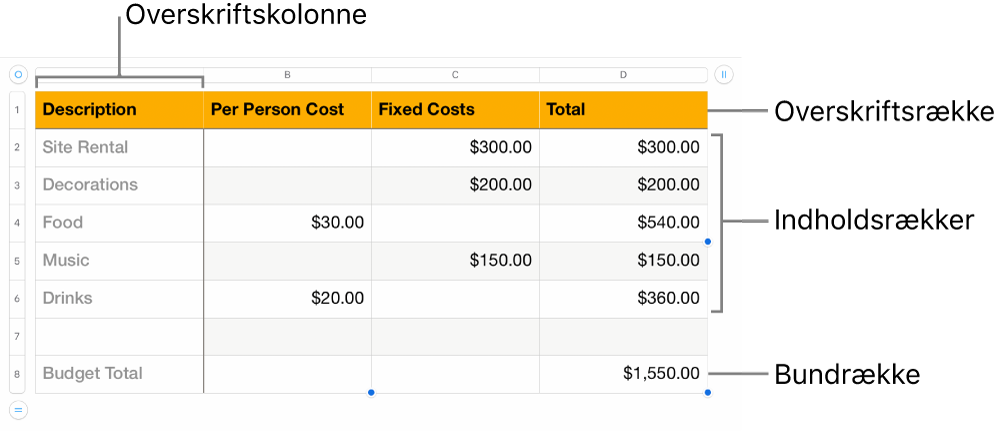This screenshot has height=431, width=1005.
Task: Click the add rows handle icon
Action: point(18,408)
